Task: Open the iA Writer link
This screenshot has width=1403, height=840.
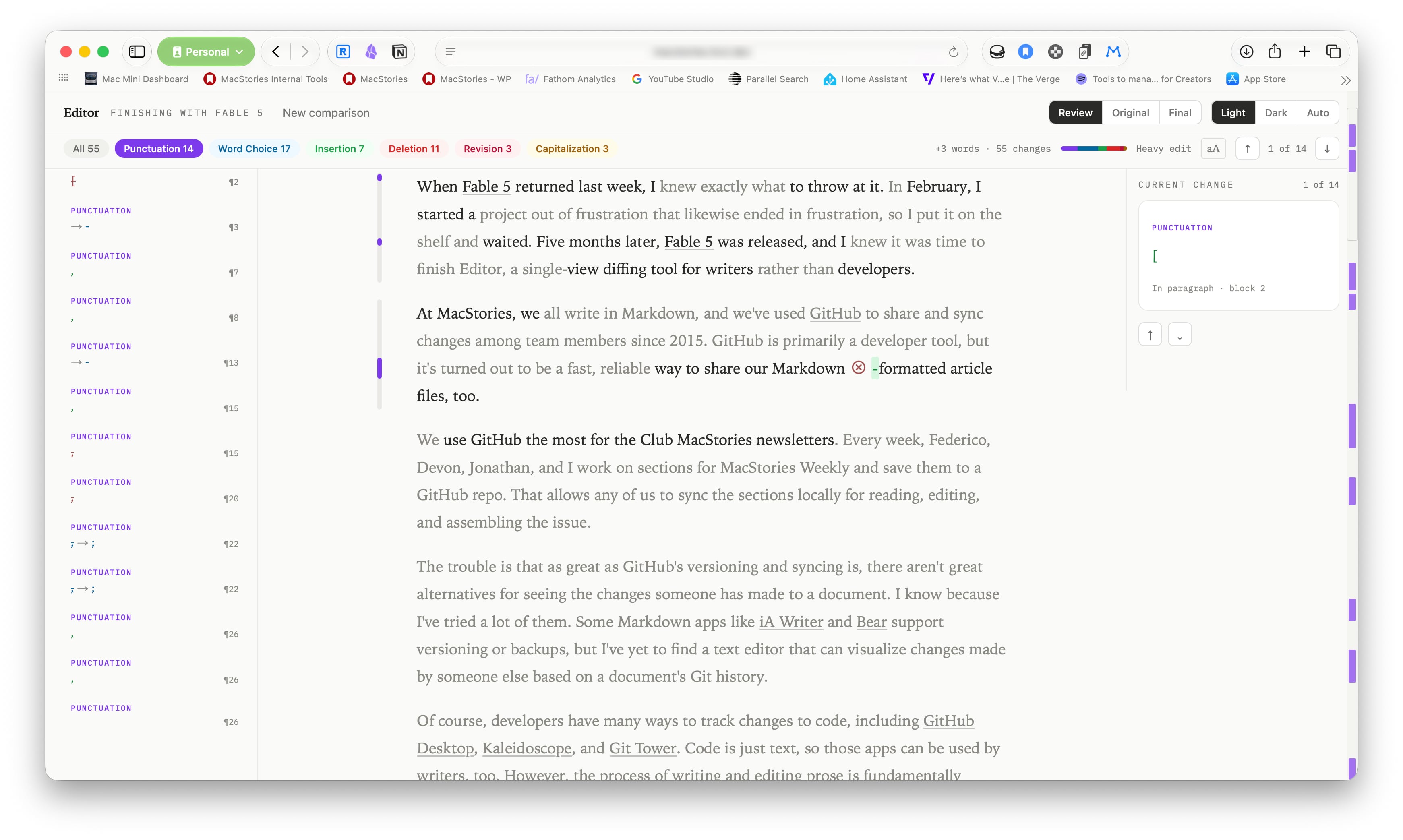Action: [x=790, y=621]
